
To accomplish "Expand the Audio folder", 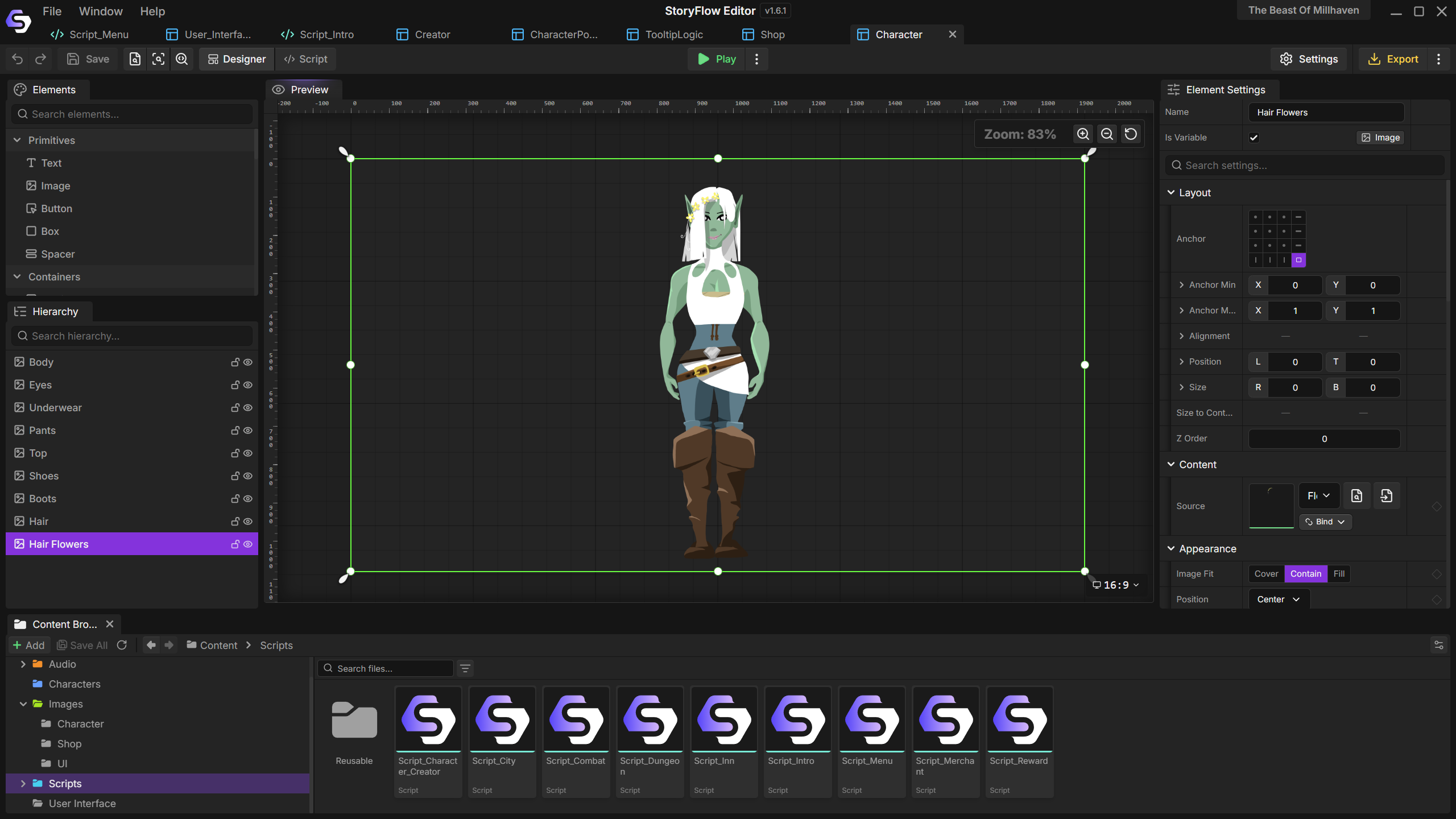I will 23,664.
